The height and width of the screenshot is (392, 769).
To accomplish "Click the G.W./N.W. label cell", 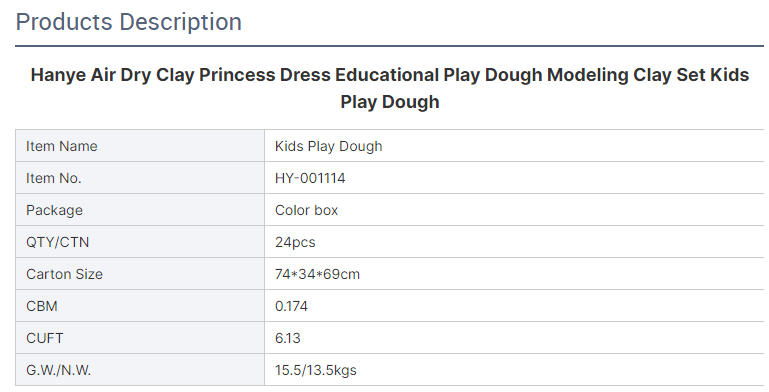I will pyautogui.click(x=140, y=369).
